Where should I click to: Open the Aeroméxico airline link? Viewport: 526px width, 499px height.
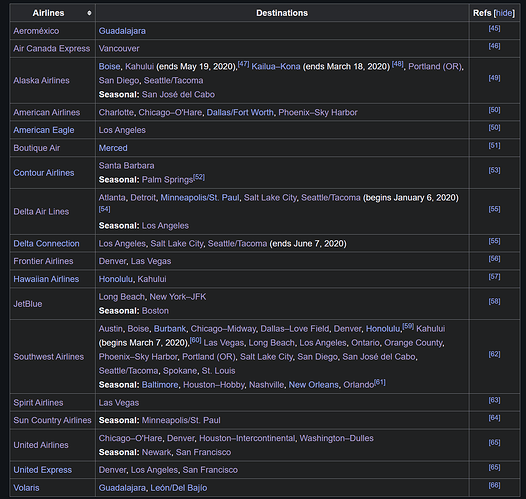pyautogui.click(x=36, y=31)
